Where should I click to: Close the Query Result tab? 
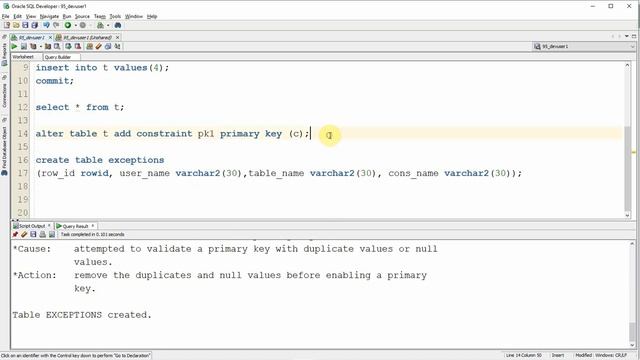tap(93, 225)
